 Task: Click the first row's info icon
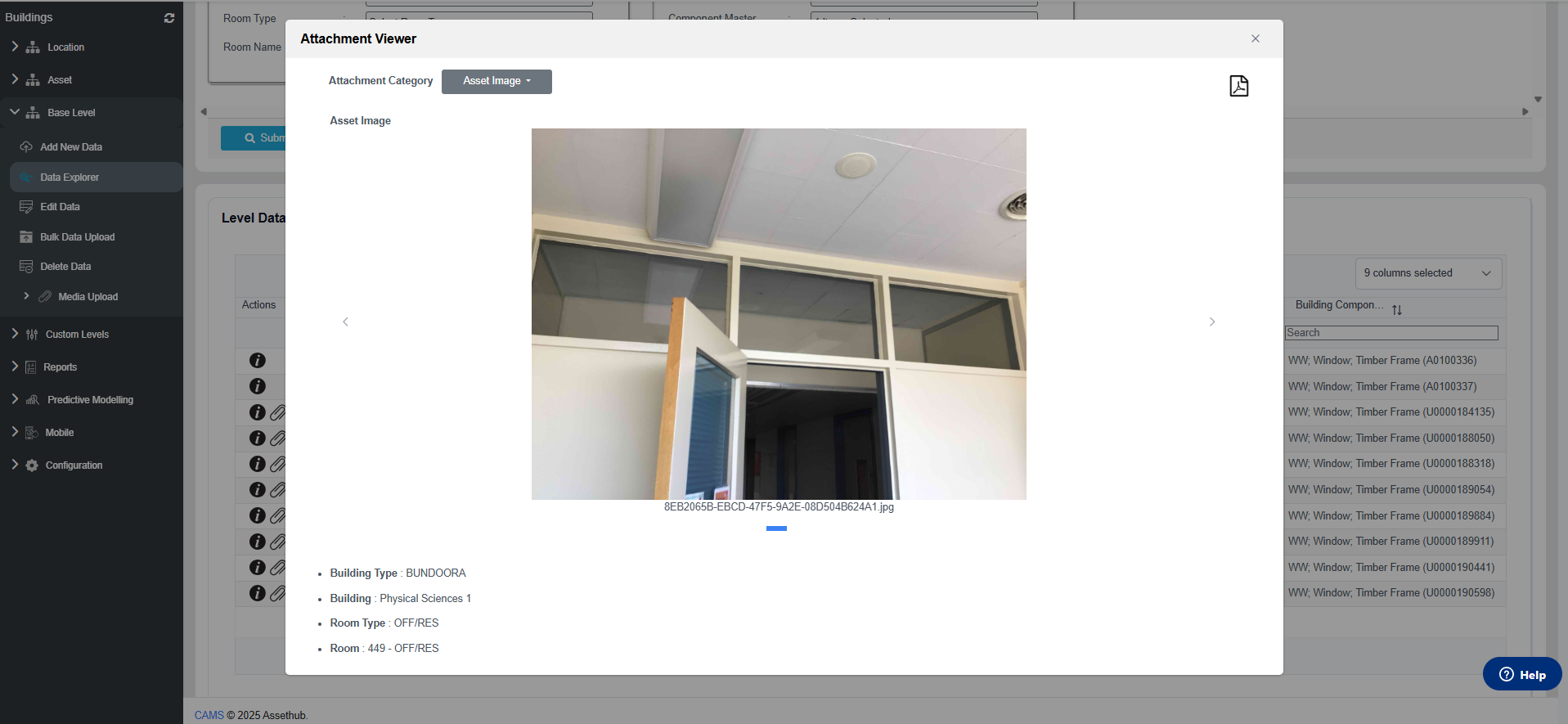[257, 361]
